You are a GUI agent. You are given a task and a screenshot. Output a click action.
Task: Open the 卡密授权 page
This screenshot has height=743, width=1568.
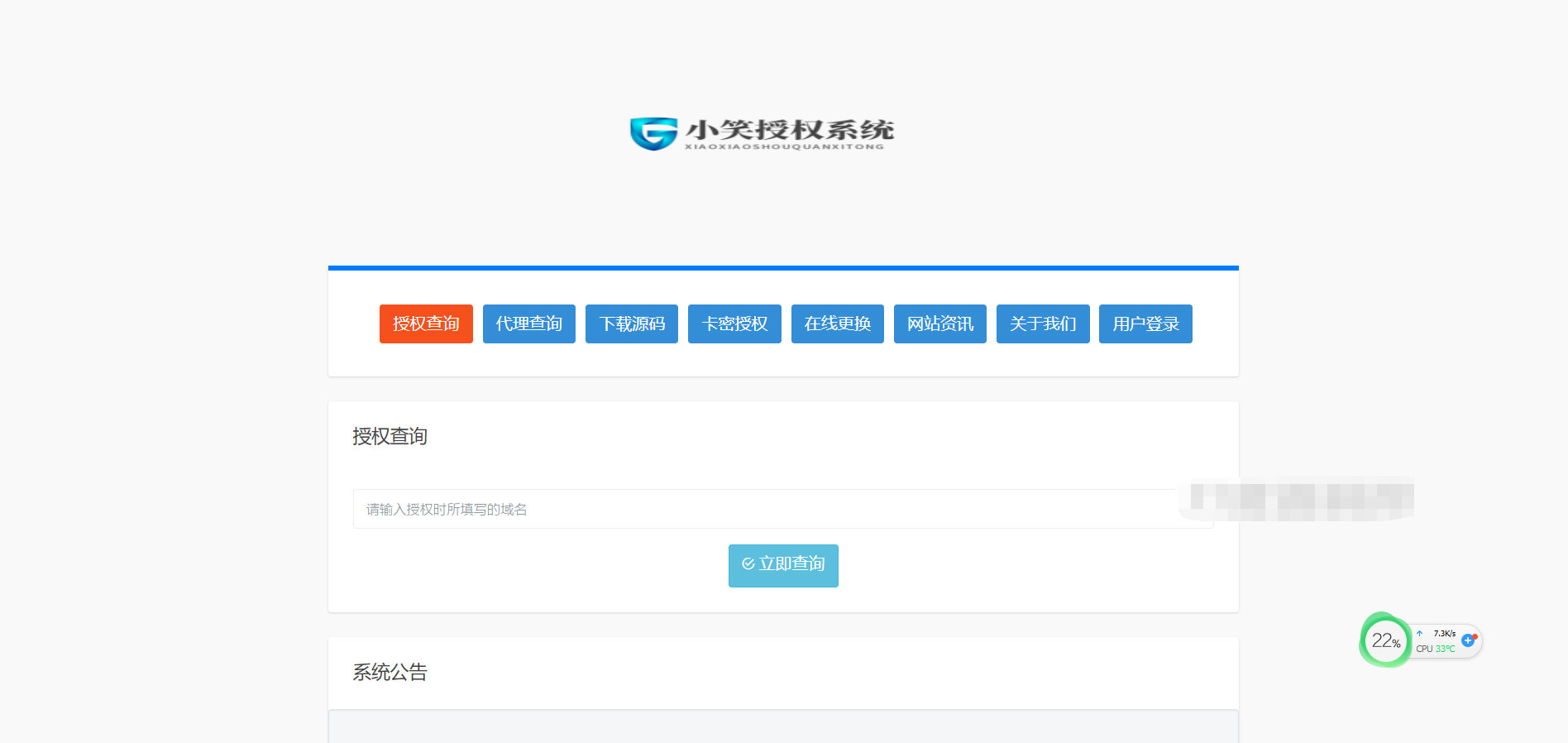coord(734,324)
